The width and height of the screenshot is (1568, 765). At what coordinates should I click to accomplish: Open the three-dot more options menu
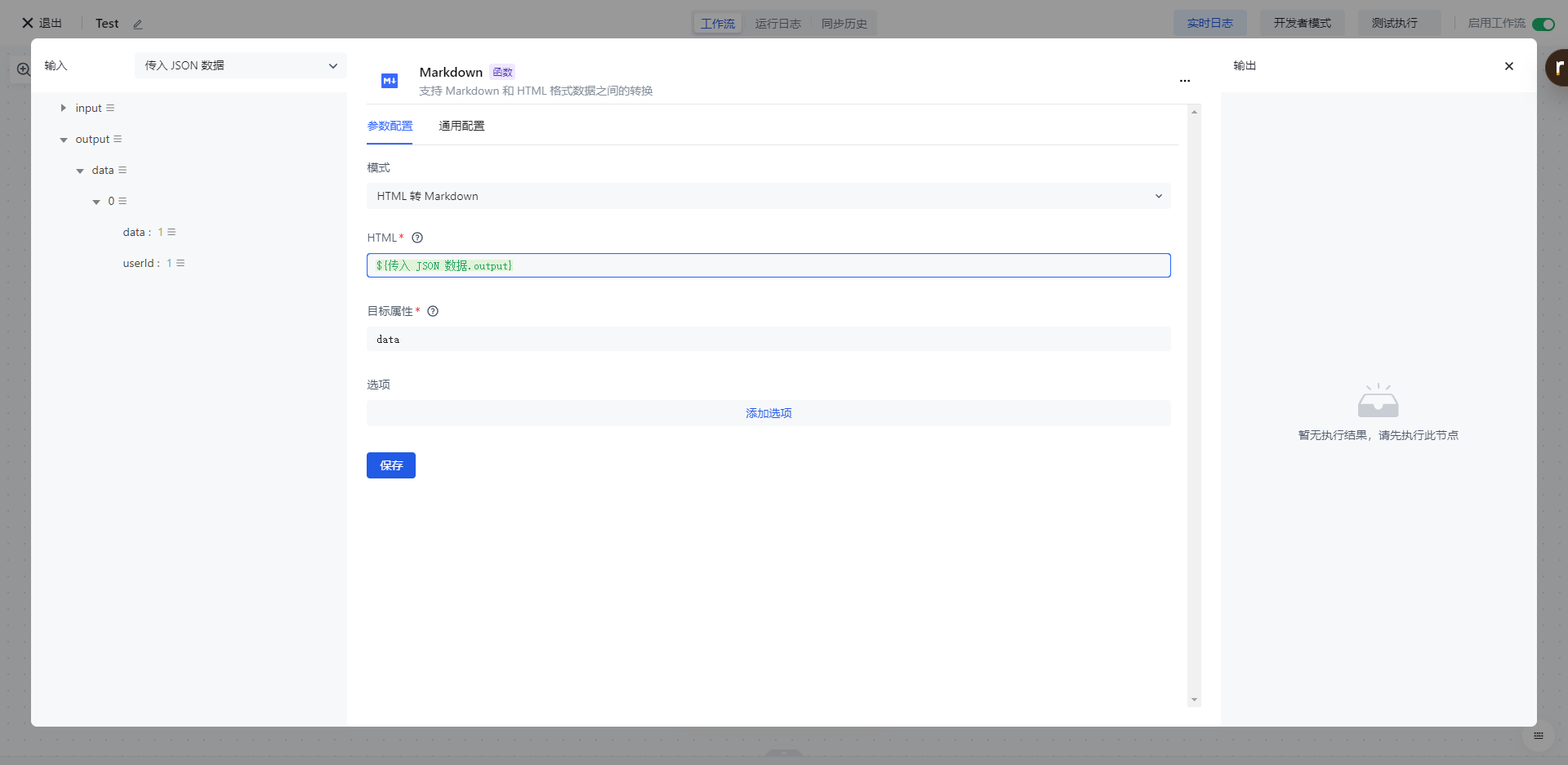tap(1184, 81)
